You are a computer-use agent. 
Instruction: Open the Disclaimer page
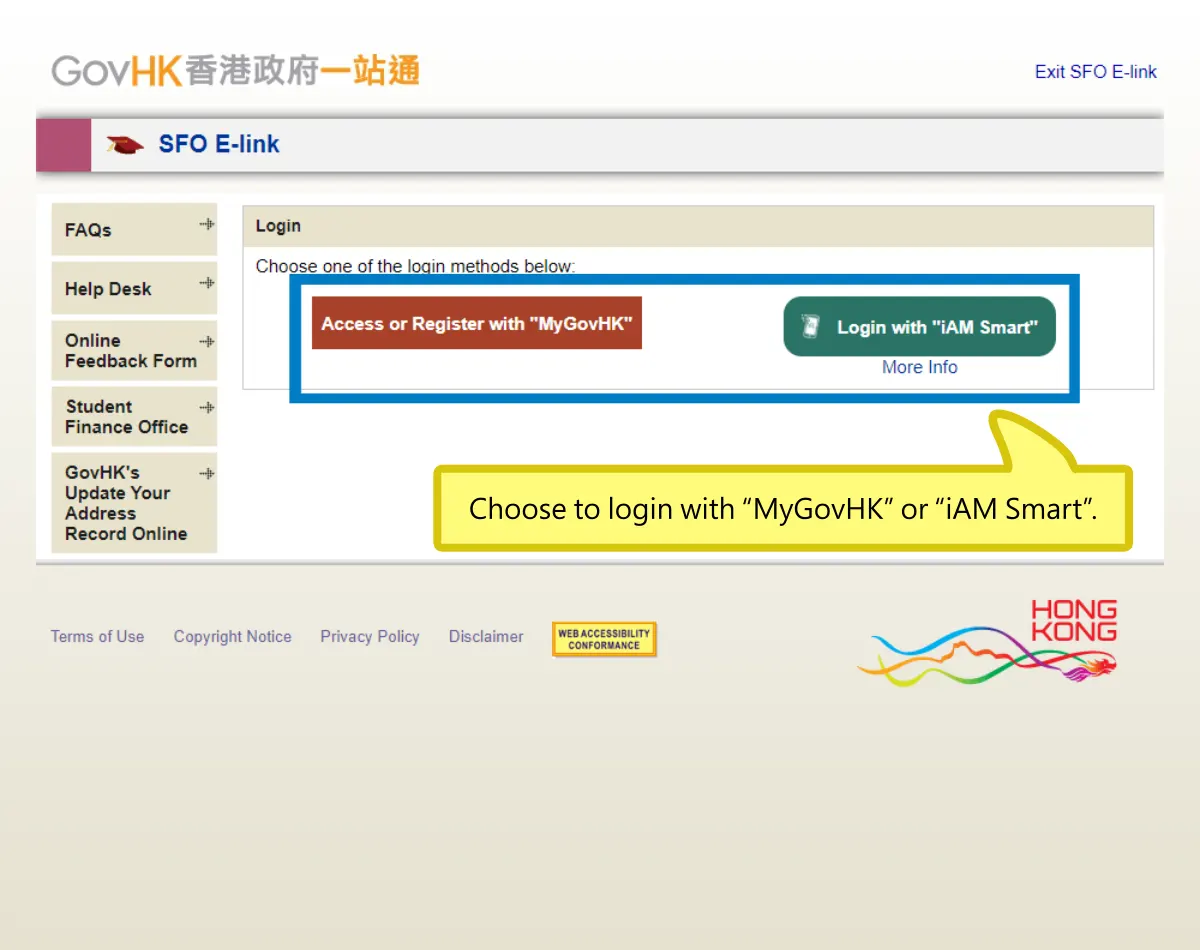486,636
